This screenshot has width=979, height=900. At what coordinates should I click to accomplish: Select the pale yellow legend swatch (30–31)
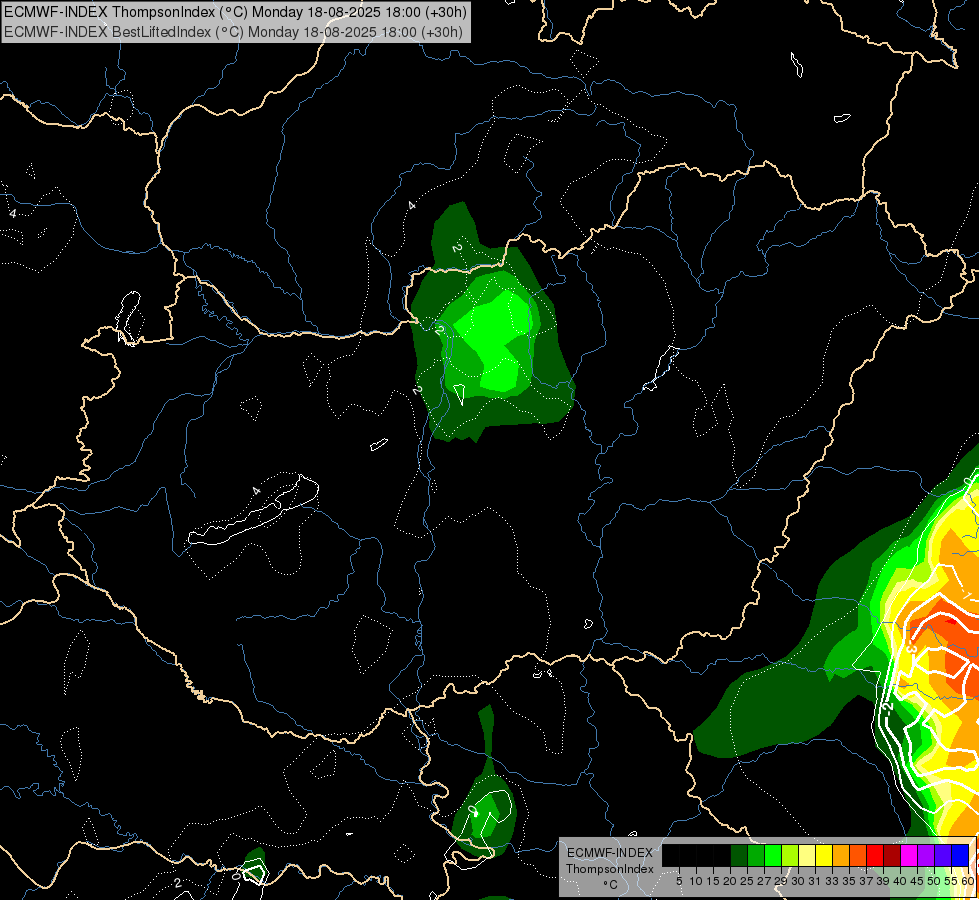tap(807, 856)
